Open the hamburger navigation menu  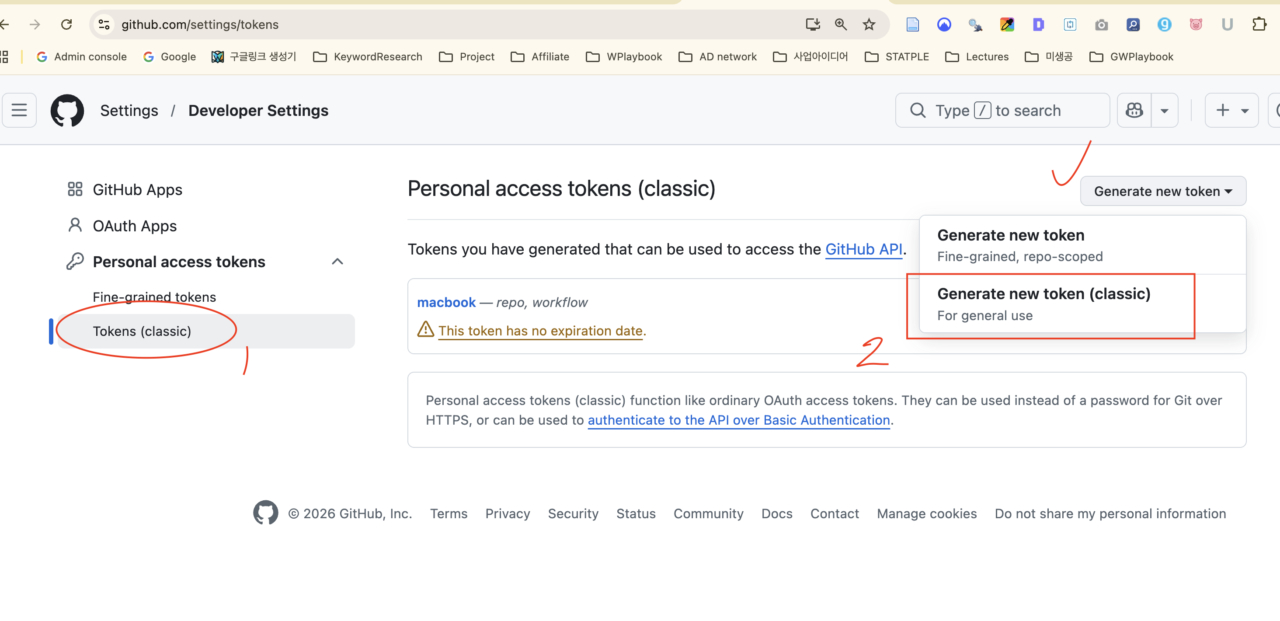pos(19,110)
